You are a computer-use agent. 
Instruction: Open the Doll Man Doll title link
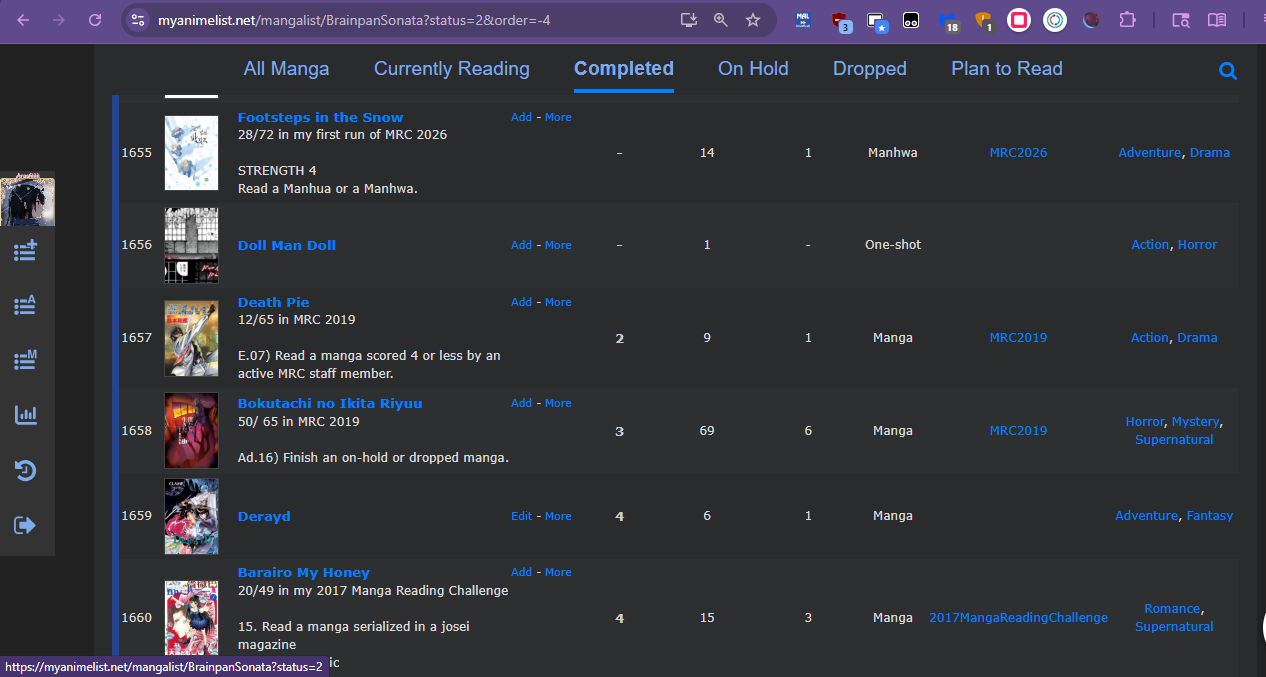pyautogui.click(x=287, y=245)
